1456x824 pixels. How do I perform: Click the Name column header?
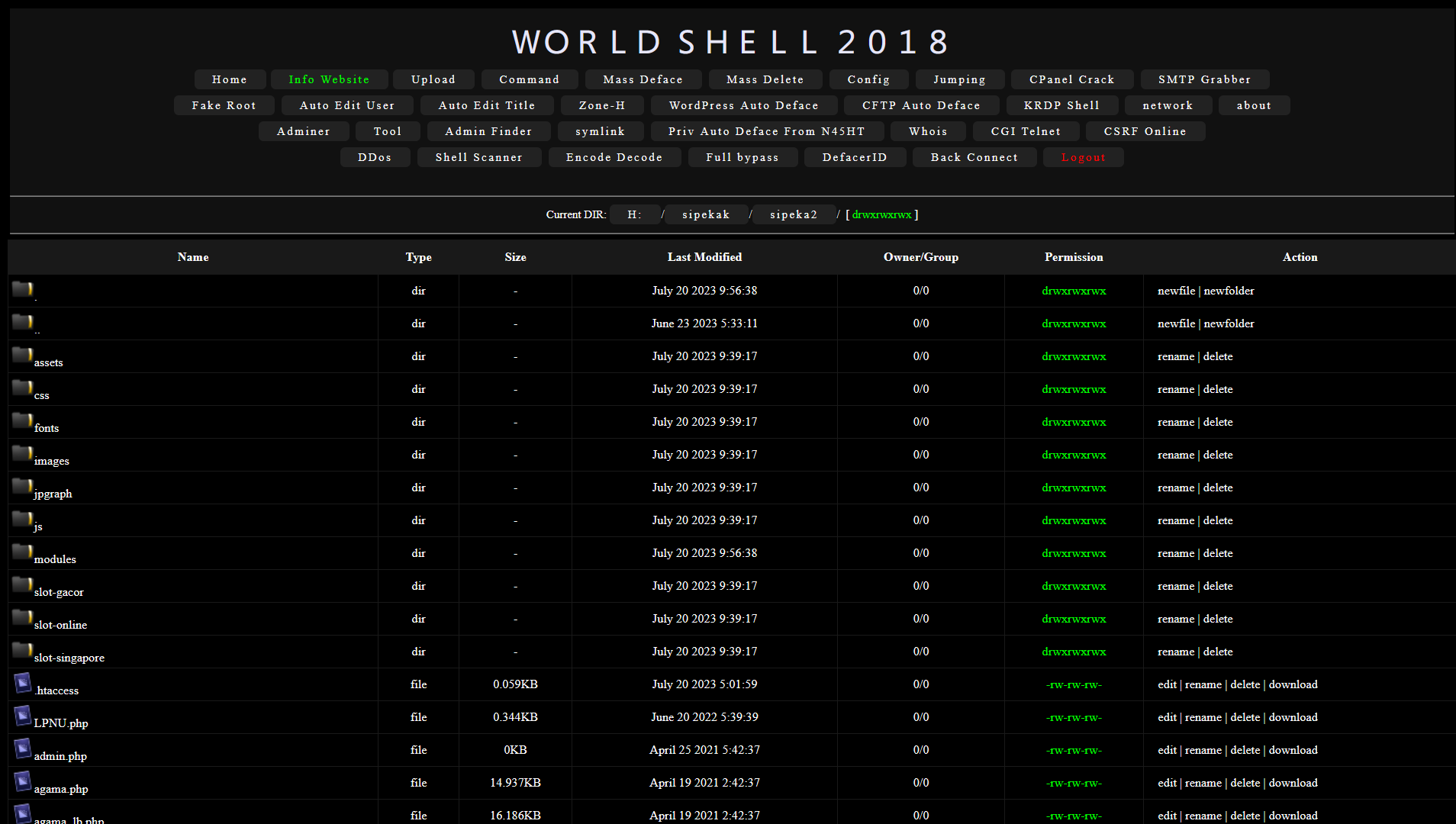click(x=193, y=257)
